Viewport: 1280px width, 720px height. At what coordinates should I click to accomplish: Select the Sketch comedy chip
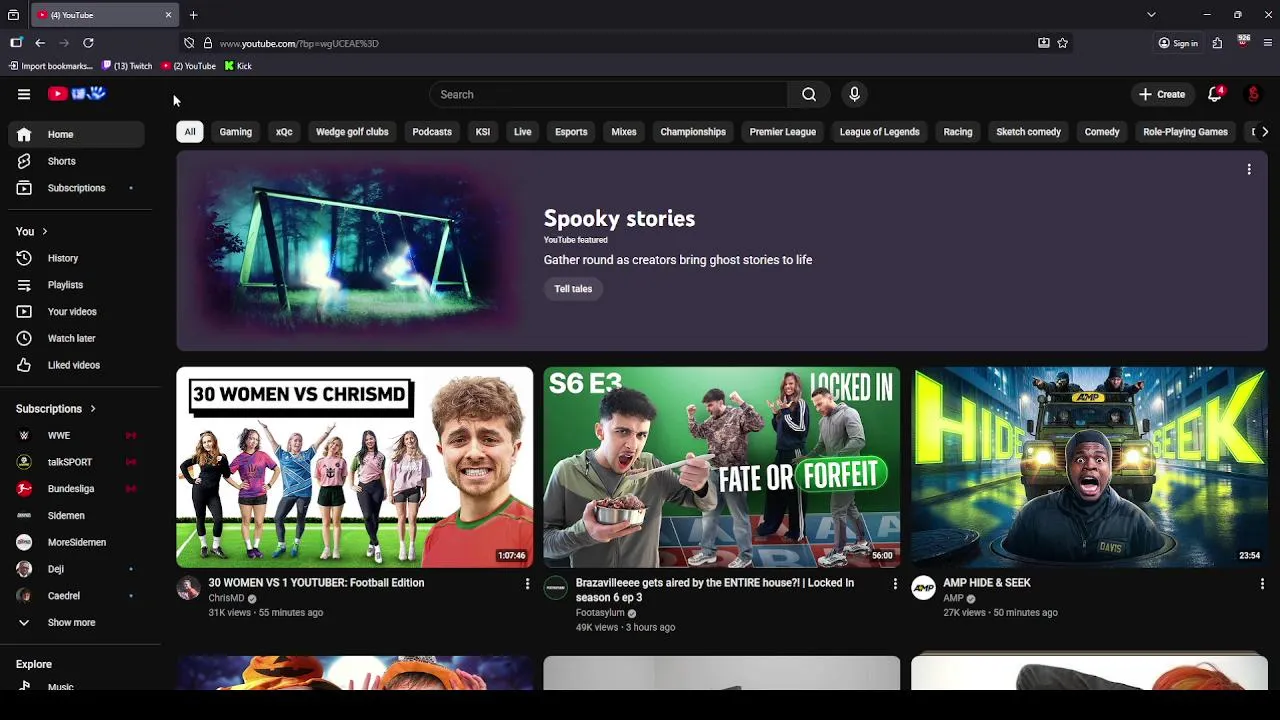click(x=1028, y=132)
